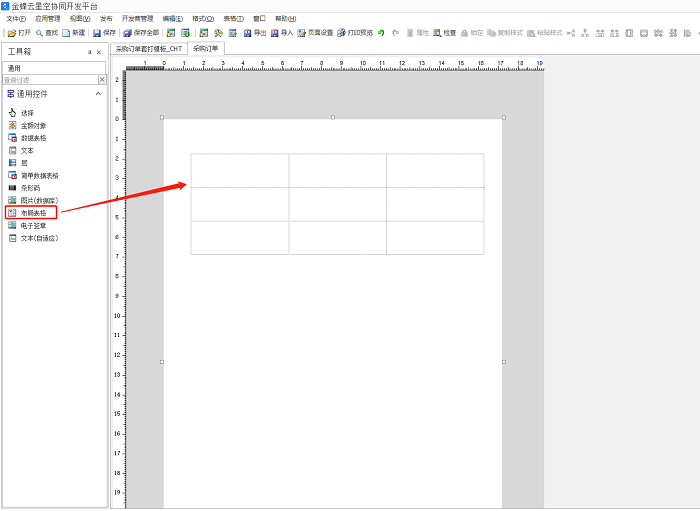This screenshot has height=511, width=700.
Task: Click the 导出 export button
Action: click(255, 33)
